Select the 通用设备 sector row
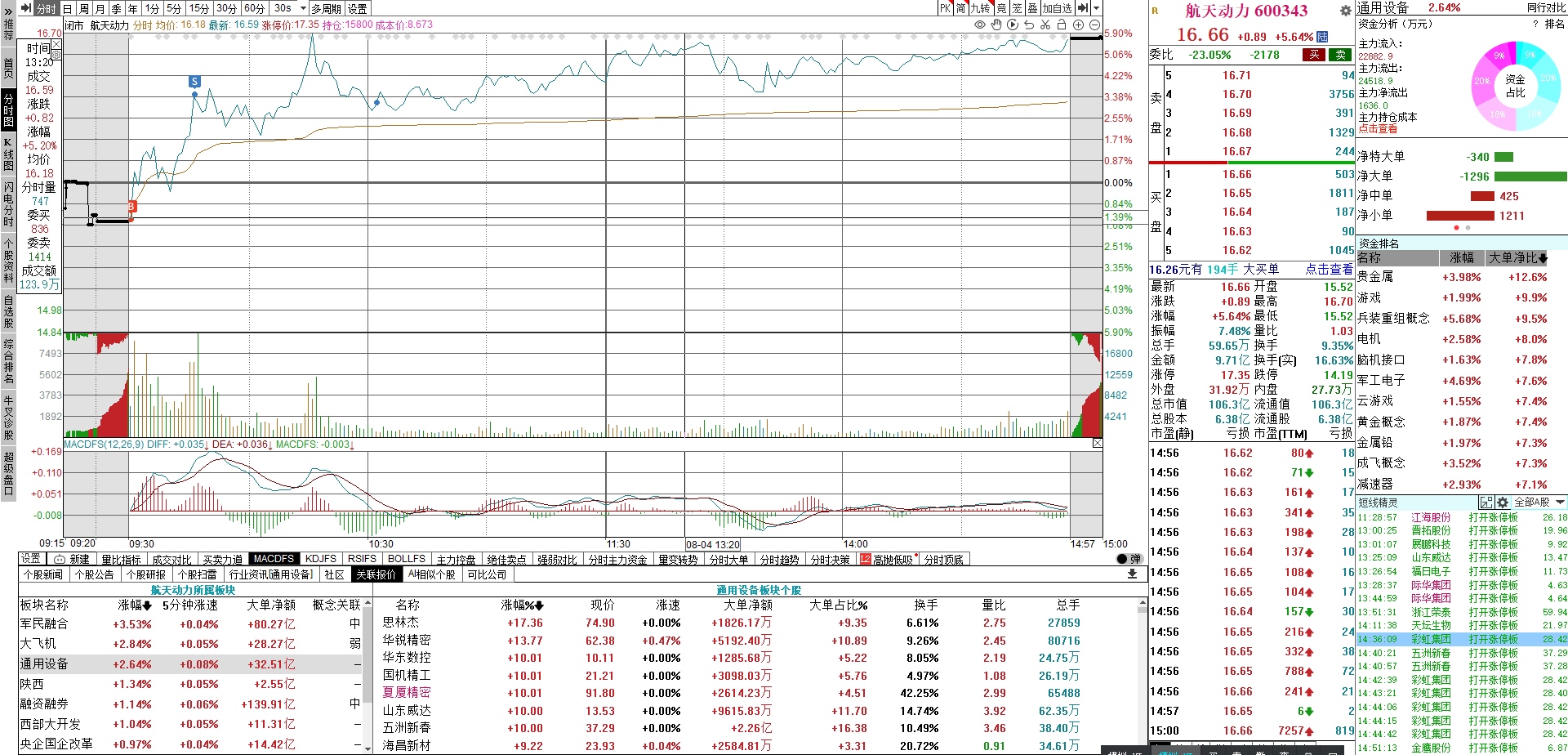Screen dimensions: 1568x755 [x=189, y=664]
